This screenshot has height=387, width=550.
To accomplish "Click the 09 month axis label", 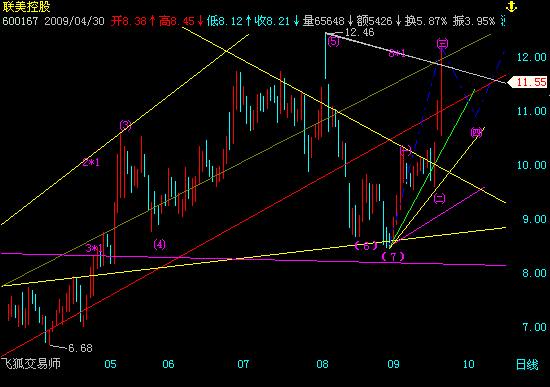I will pyautogui.click(x=393, y=364).
